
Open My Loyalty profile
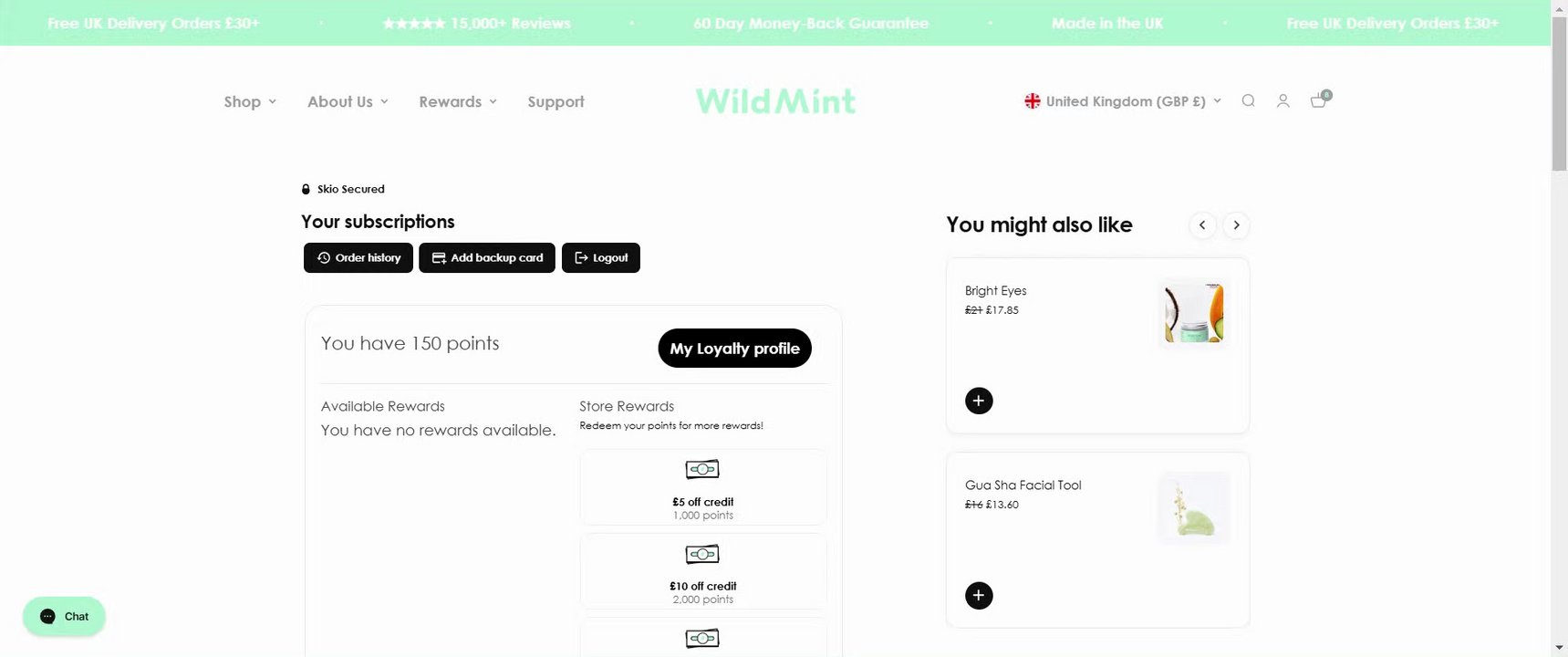[x=734, y=349]
